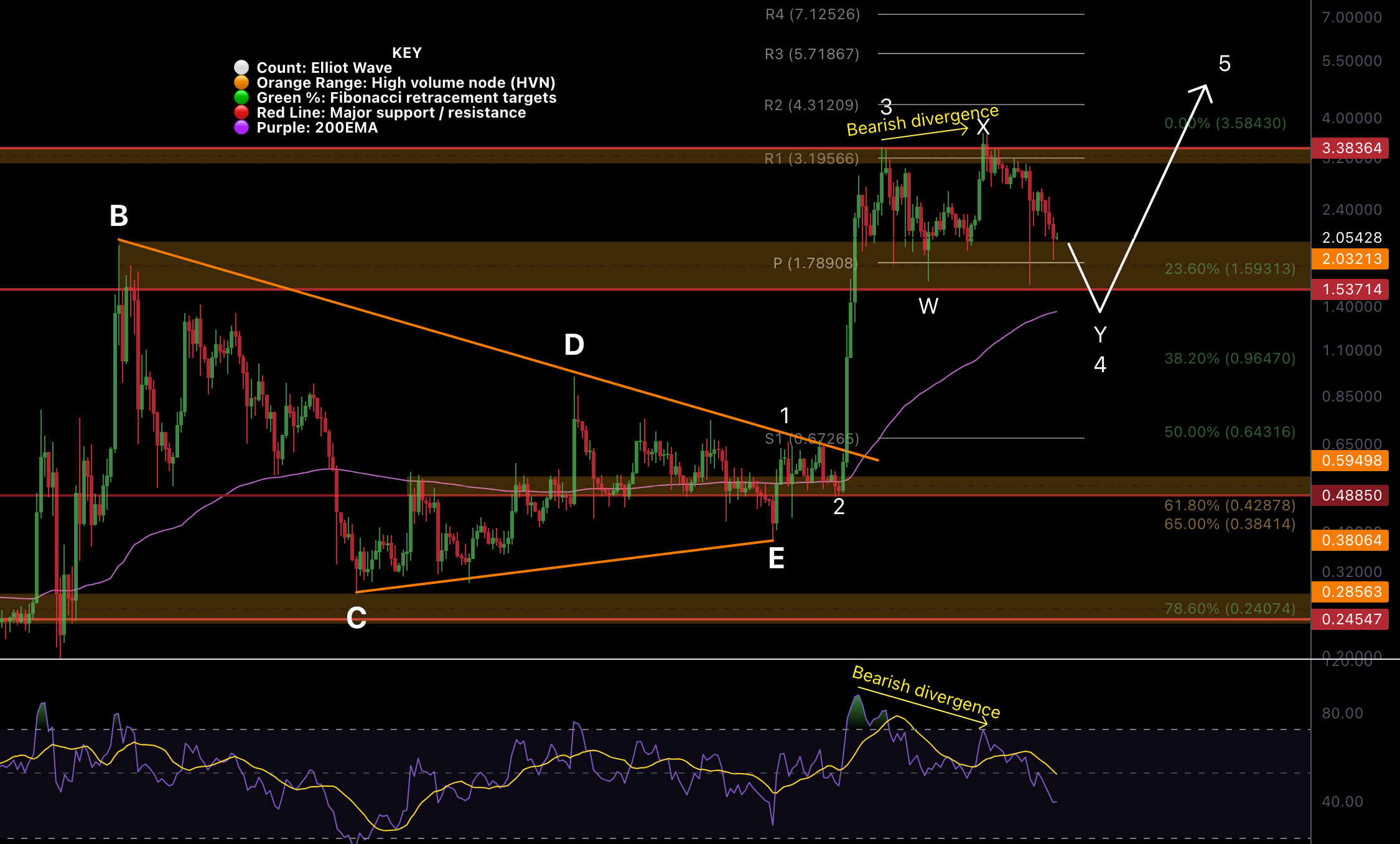Click the Bearish divergence text on RSI
The height and width of the screenshot is (844, 1400).
[x=926, y=692]
